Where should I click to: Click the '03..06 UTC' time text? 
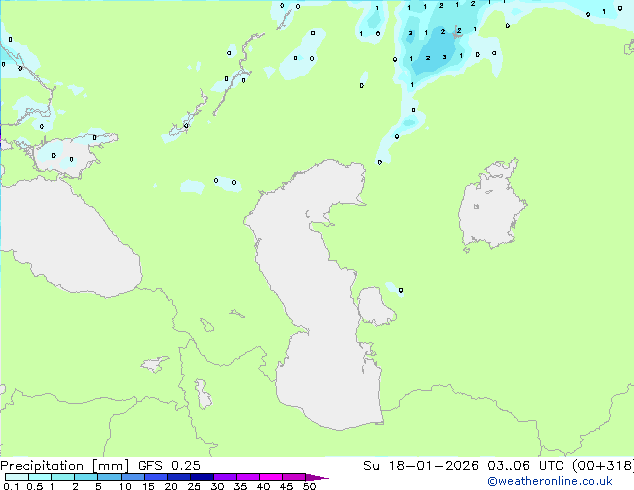point(525,466)
